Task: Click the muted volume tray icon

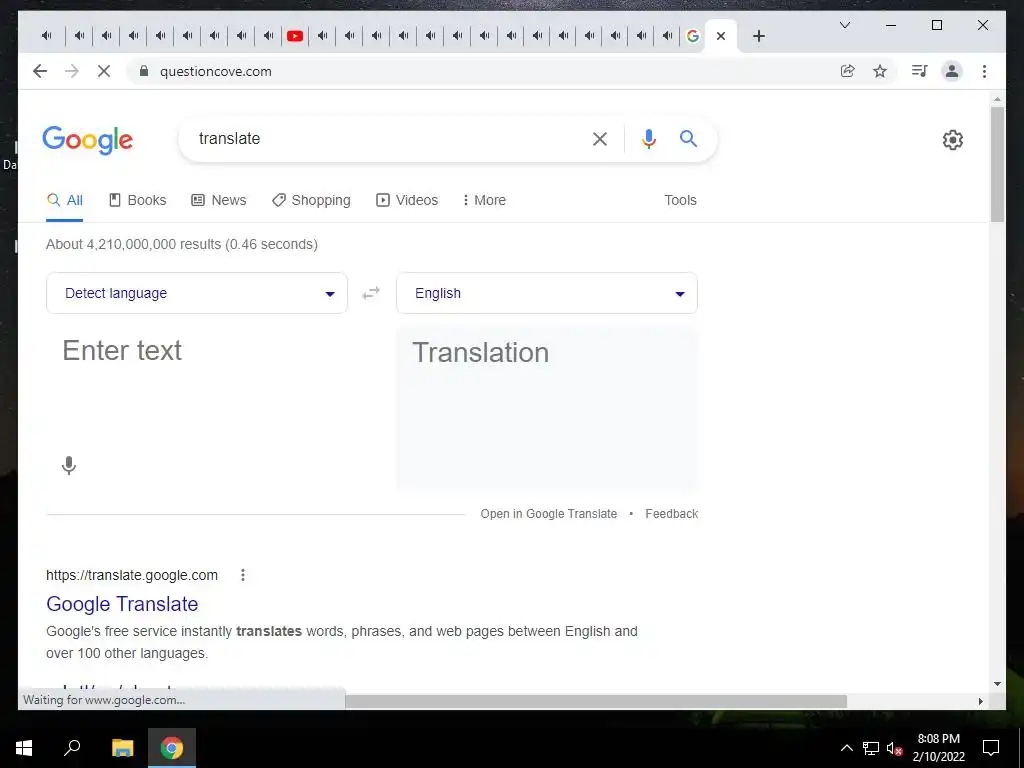Action: point(894,748)
